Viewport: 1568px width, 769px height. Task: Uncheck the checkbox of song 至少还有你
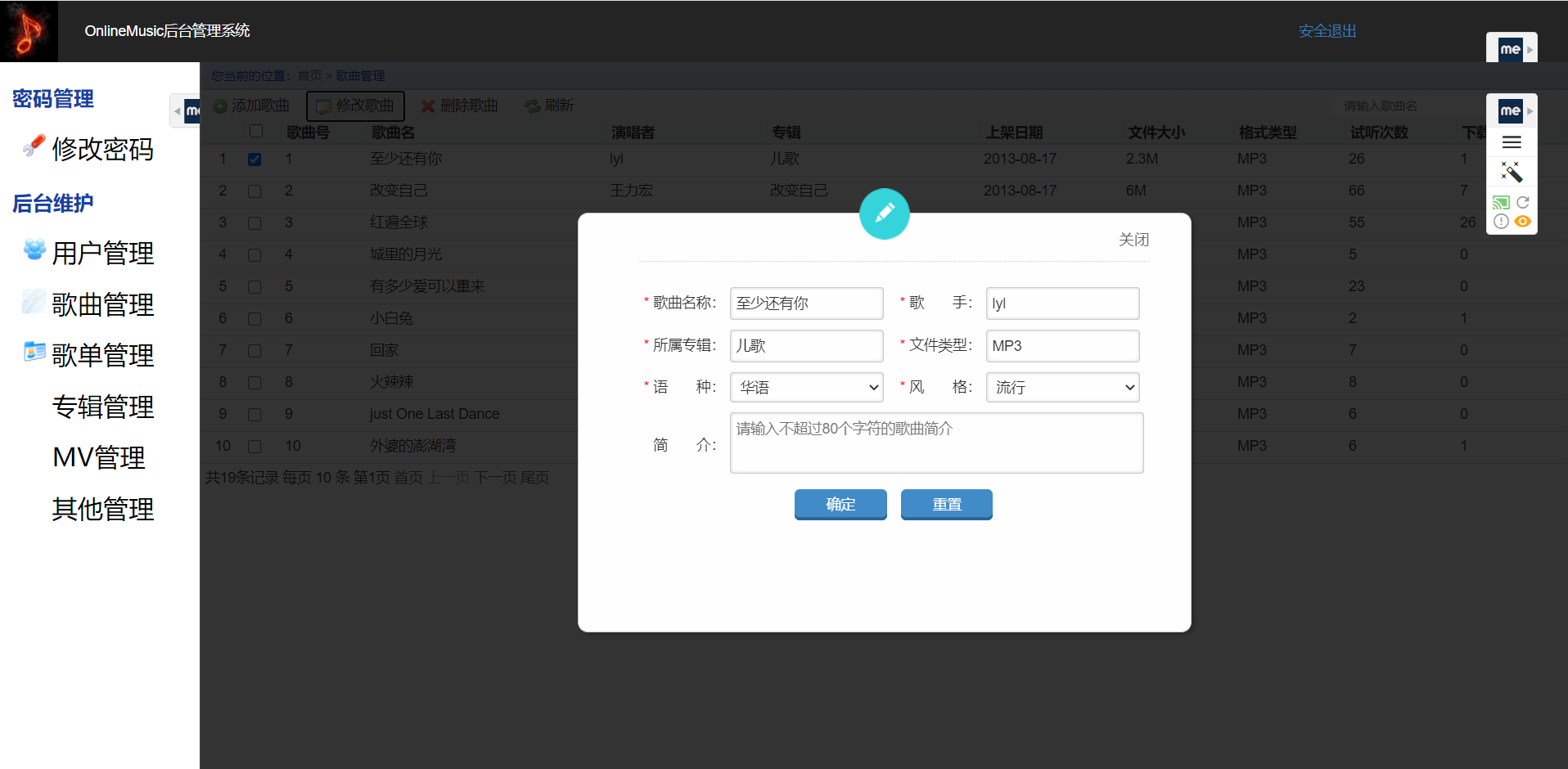[x=255, y=159]
